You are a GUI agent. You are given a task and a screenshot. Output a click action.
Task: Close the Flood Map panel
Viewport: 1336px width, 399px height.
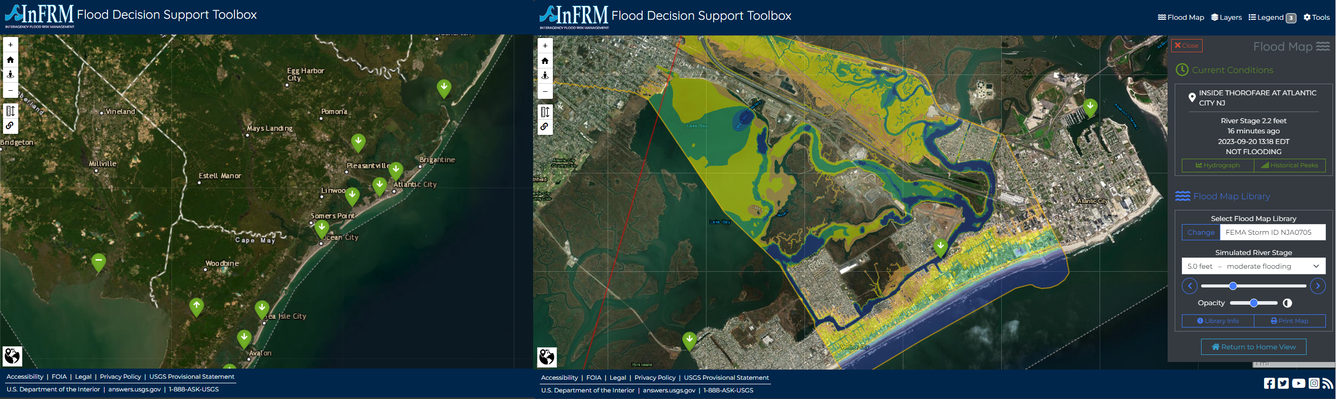point(1187,46)
